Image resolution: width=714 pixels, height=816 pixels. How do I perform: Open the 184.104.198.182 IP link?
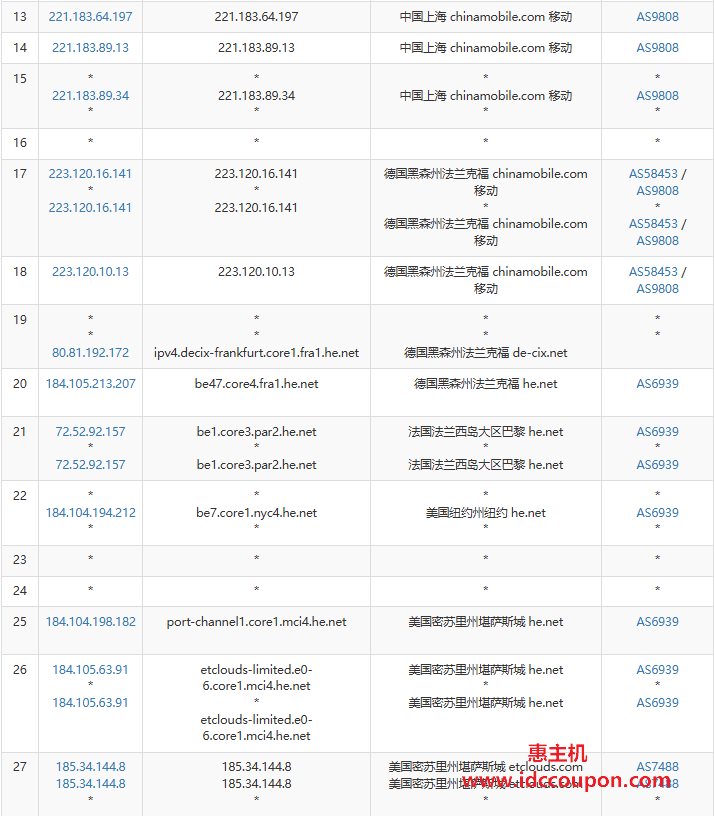tap(91, 622)
